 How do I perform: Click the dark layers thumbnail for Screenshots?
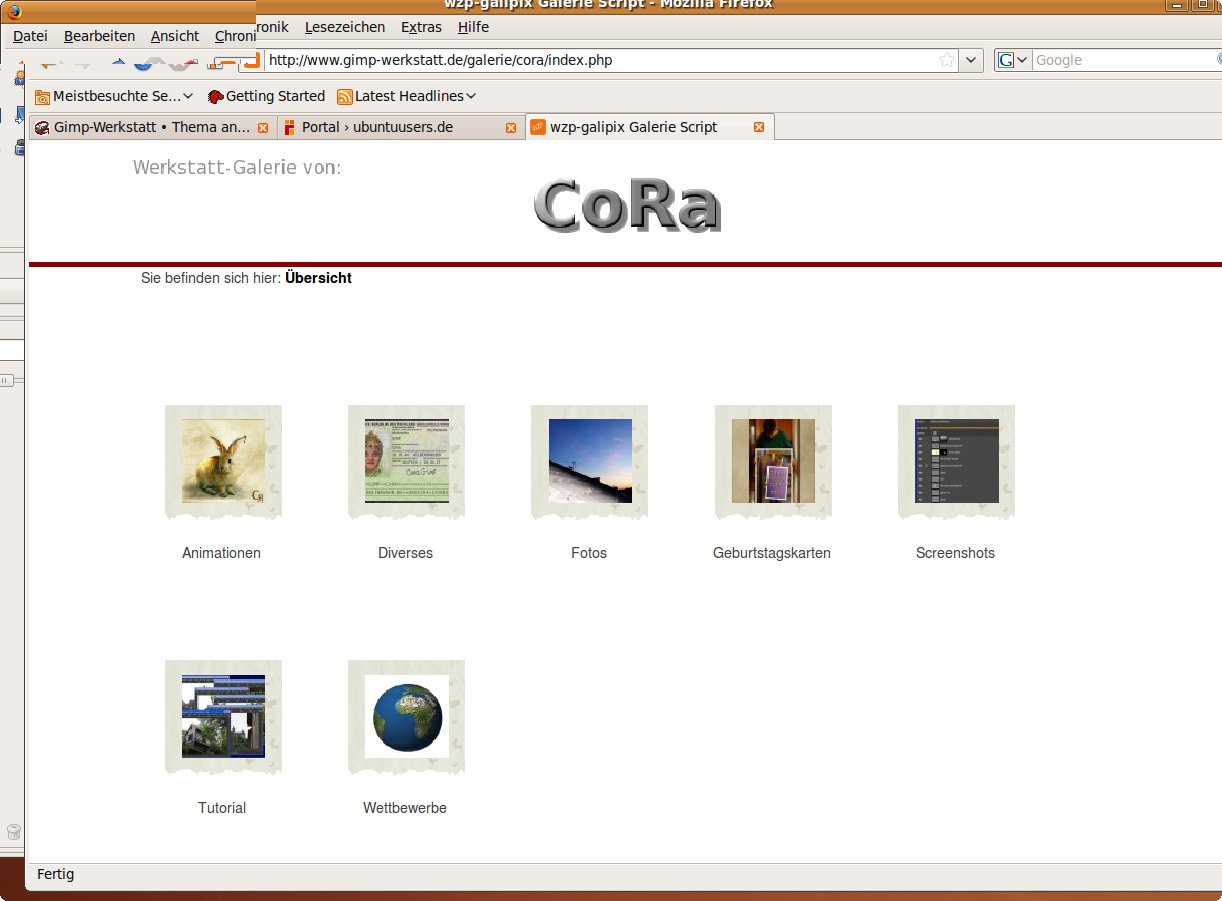pos(957,460)
